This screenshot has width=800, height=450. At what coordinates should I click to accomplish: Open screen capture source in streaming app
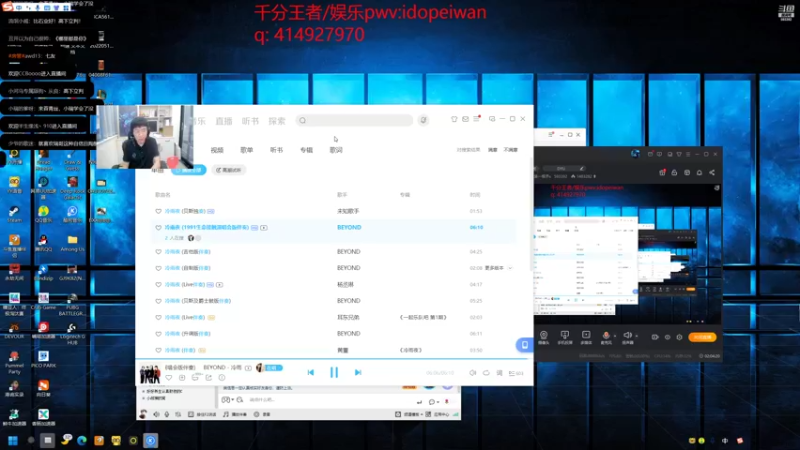coord(565,337)
